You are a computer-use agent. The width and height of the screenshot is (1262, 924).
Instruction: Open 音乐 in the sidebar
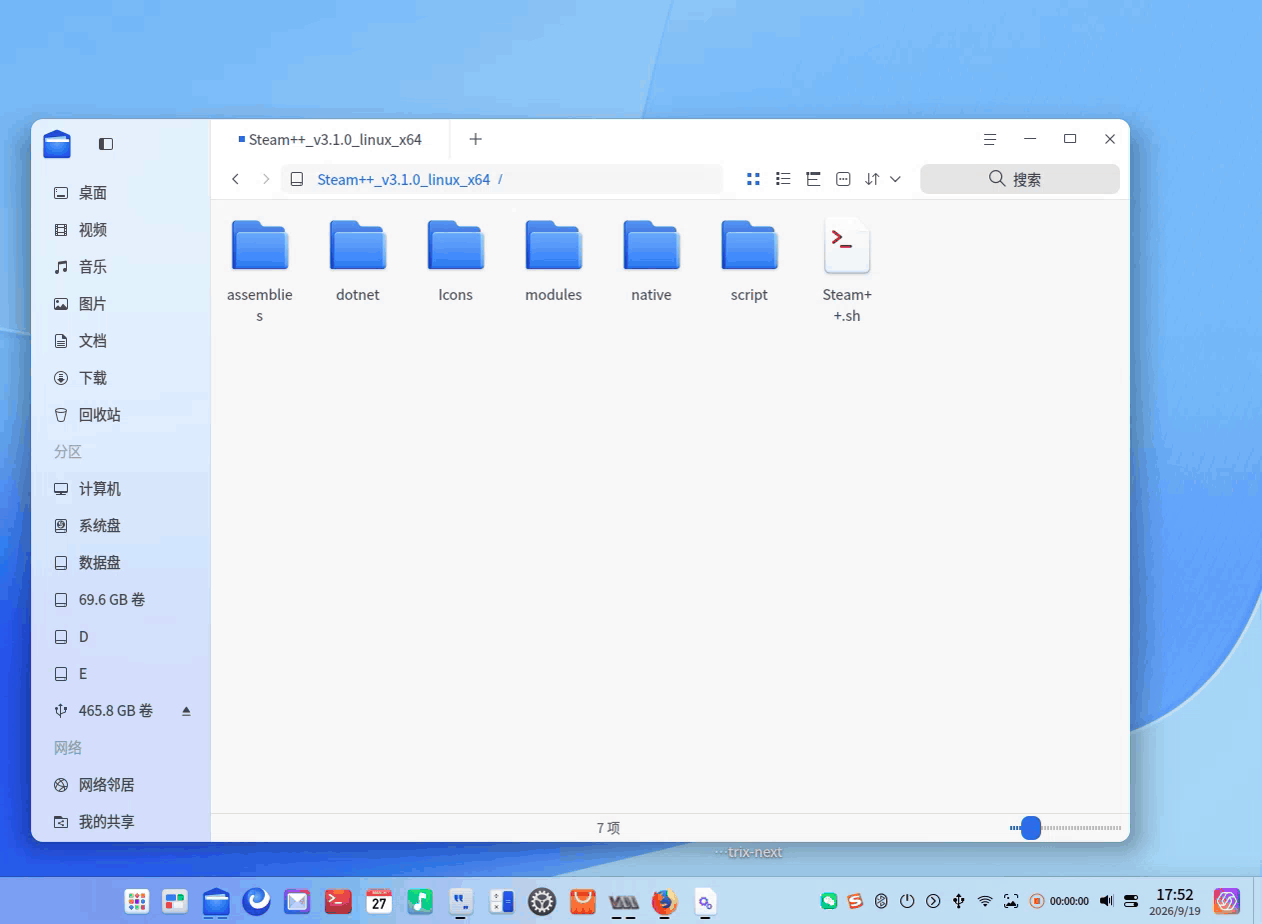point(121,267)
